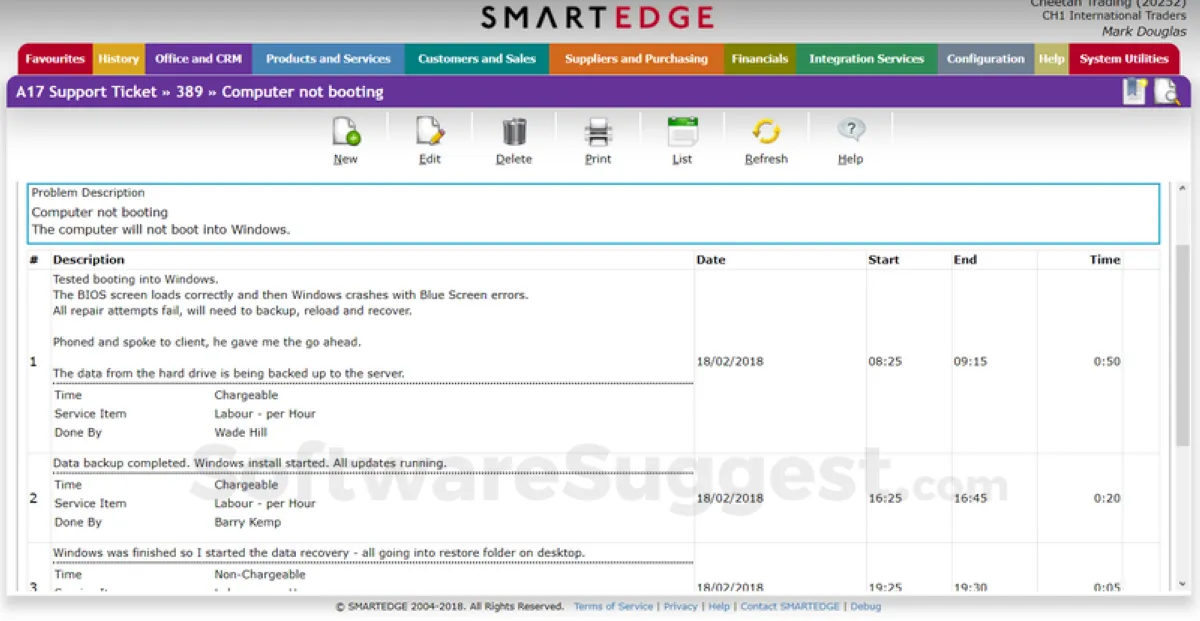This screenshot has width=1200, height=621.
Task: Click the End column header
Action: 965,260
